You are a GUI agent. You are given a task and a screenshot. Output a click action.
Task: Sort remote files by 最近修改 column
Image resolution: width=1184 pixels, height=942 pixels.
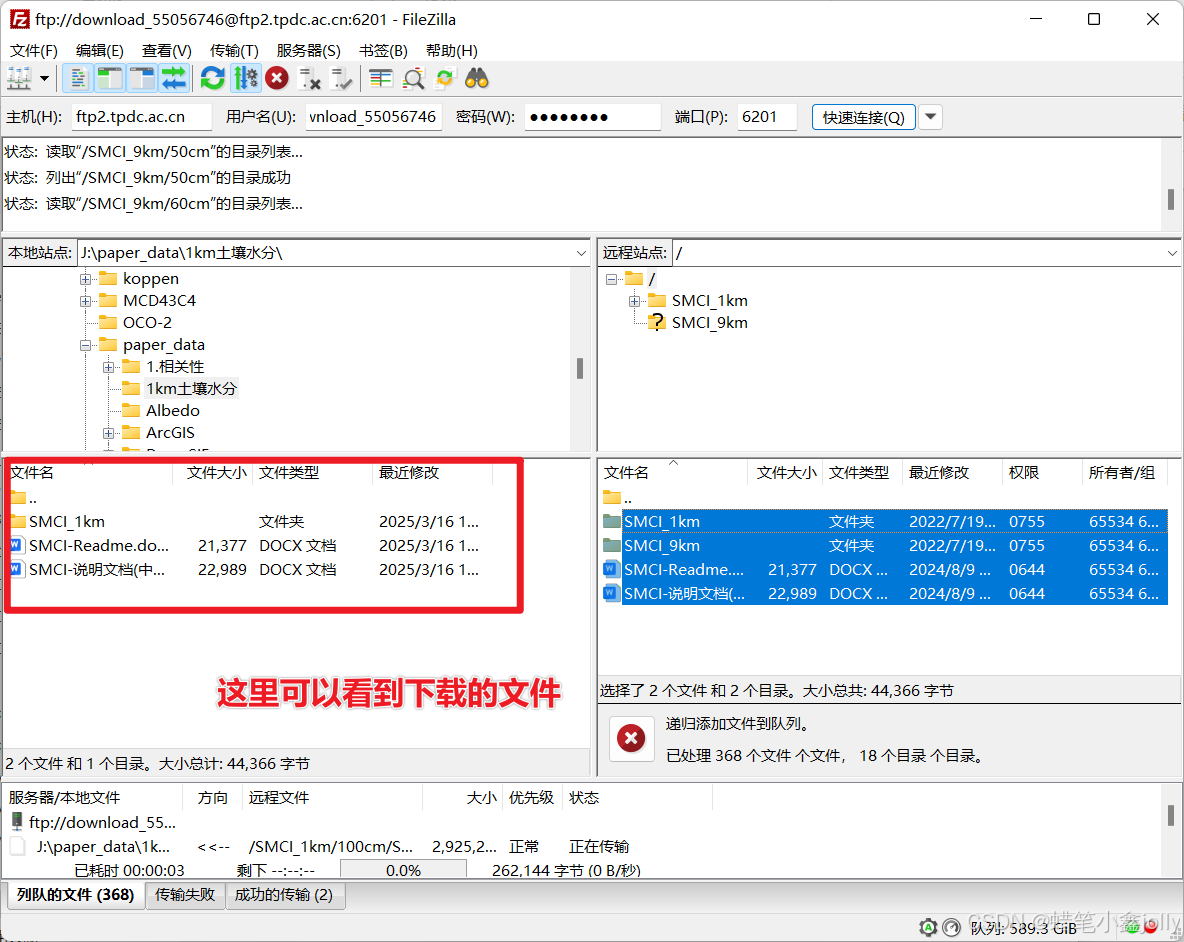coord(951,473)
